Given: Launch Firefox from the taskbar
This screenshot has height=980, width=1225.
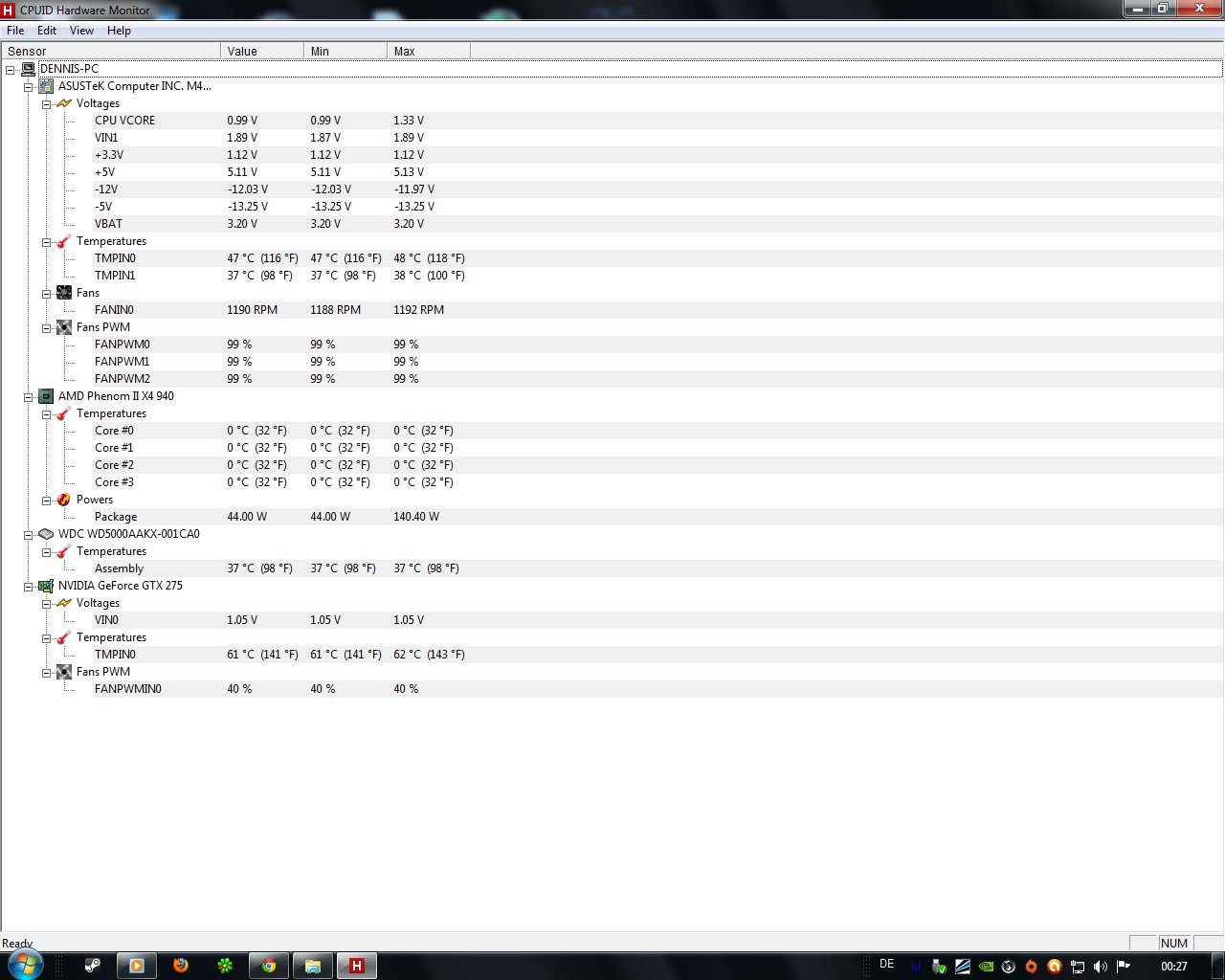Looking at the screenshot, I should [181, 966].
